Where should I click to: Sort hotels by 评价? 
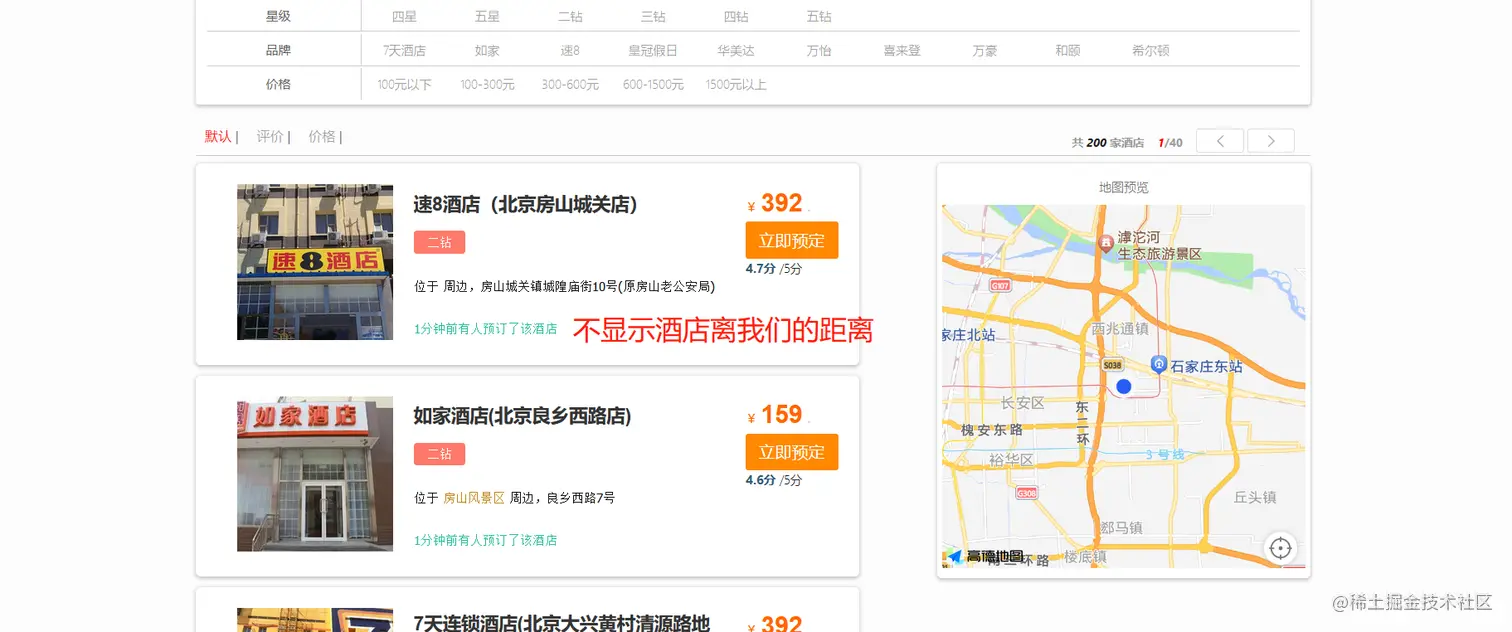pyautogui.click(x=270, y=137)
